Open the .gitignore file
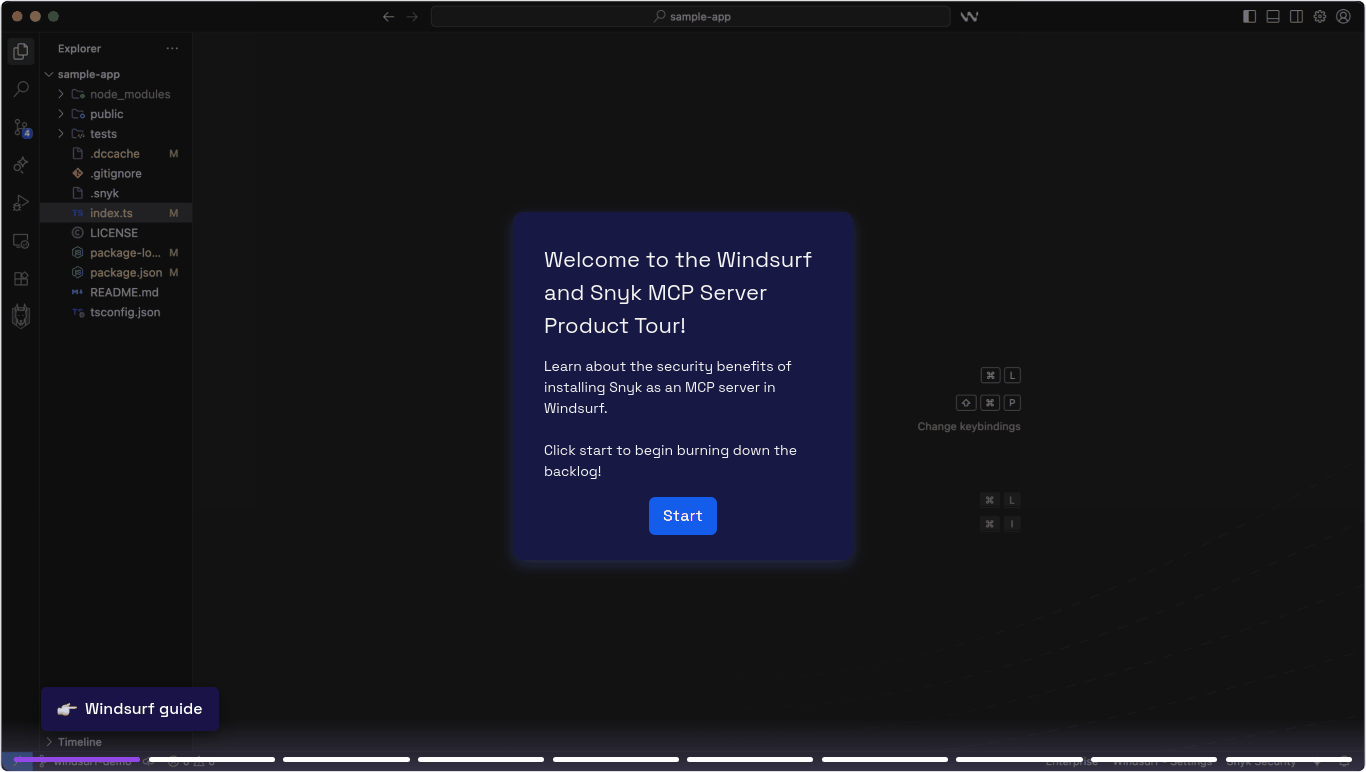The image size is (1366, 772). click(x=116, y=174)
